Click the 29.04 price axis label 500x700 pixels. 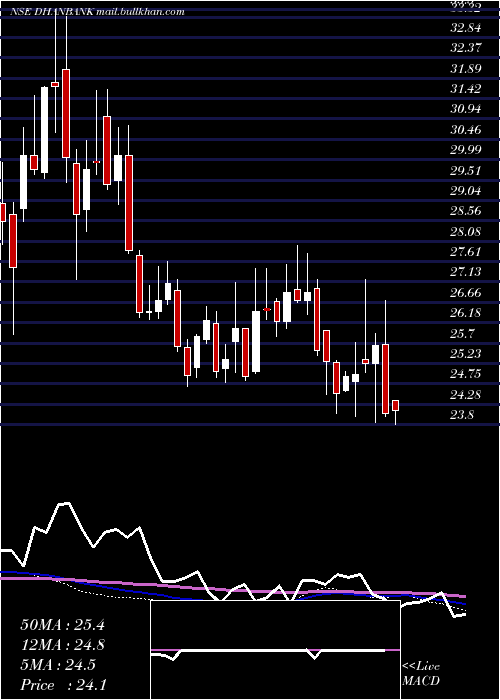click(466, 191)
